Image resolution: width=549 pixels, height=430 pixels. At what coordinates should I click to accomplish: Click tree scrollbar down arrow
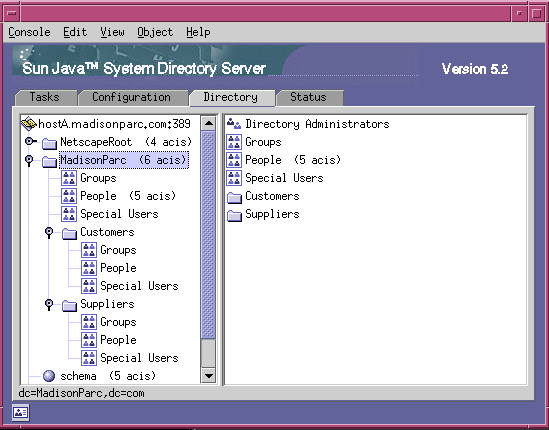tap(209, 376)
